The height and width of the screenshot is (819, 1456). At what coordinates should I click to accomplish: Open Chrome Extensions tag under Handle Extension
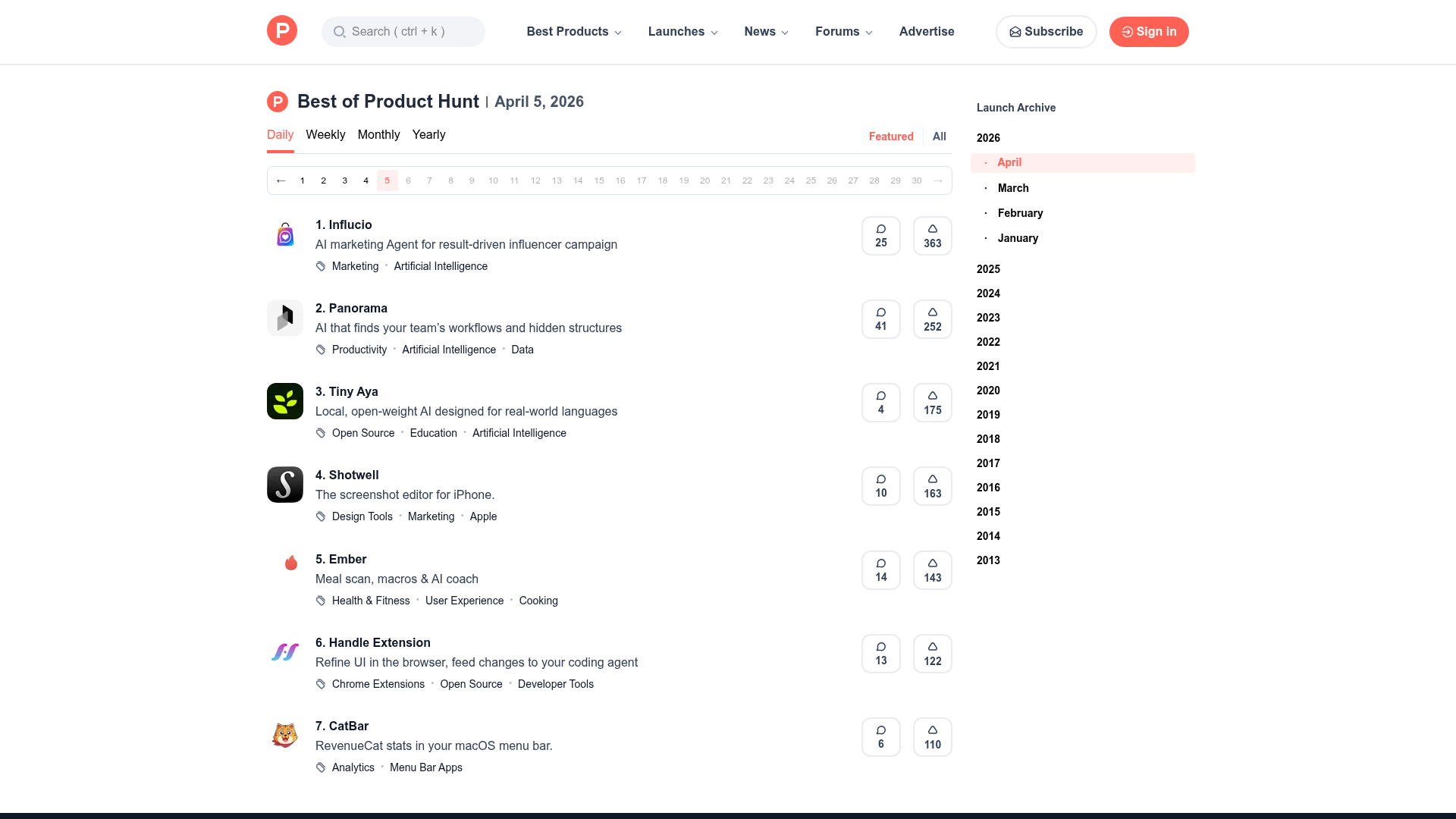click(x=378, y=684)
